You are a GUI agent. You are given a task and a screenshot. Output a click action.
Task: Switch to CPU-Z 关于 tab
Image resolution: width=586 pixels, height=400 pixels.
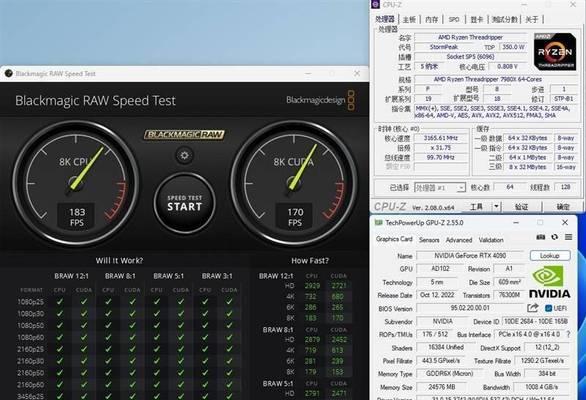coord(531,19)
